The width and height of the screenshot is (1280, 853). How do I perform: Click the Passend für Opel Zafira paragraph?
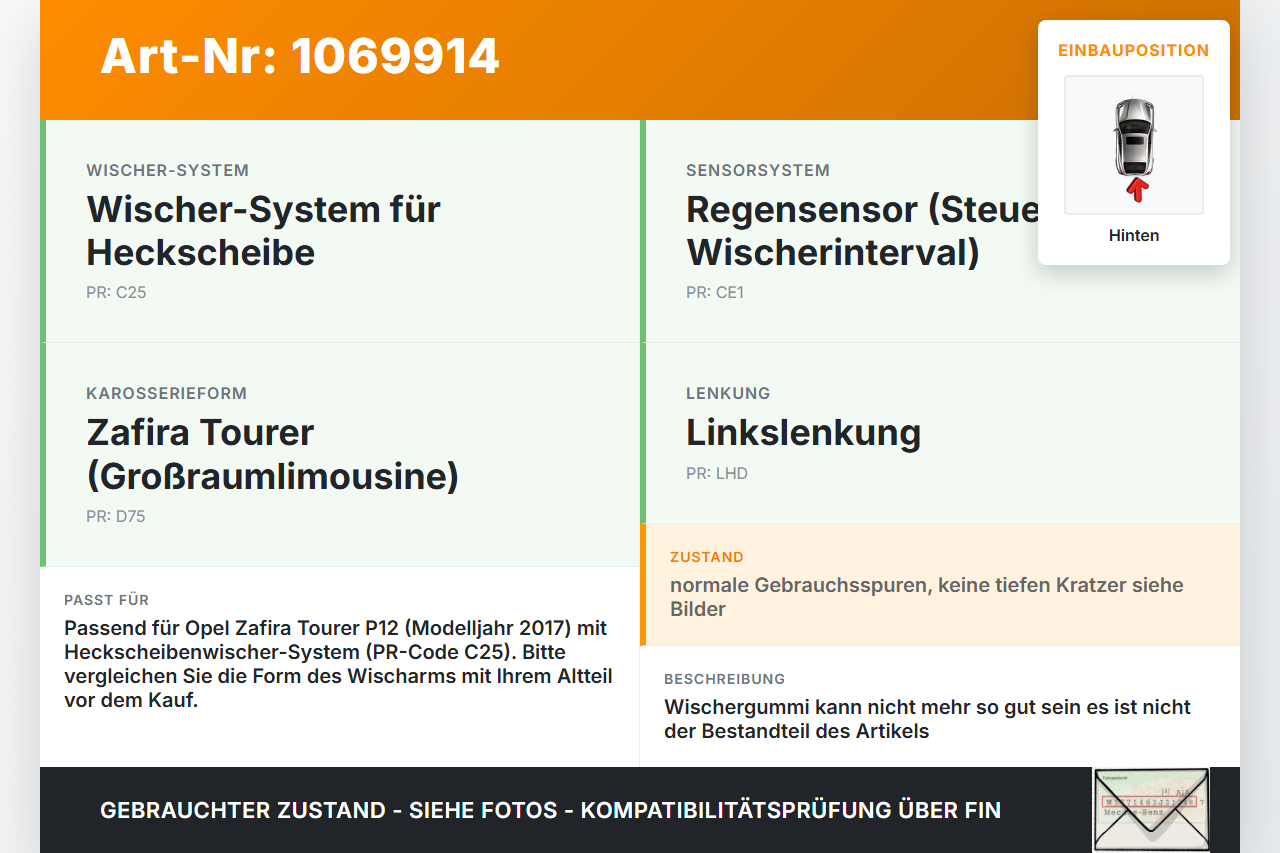pos(338,664)
